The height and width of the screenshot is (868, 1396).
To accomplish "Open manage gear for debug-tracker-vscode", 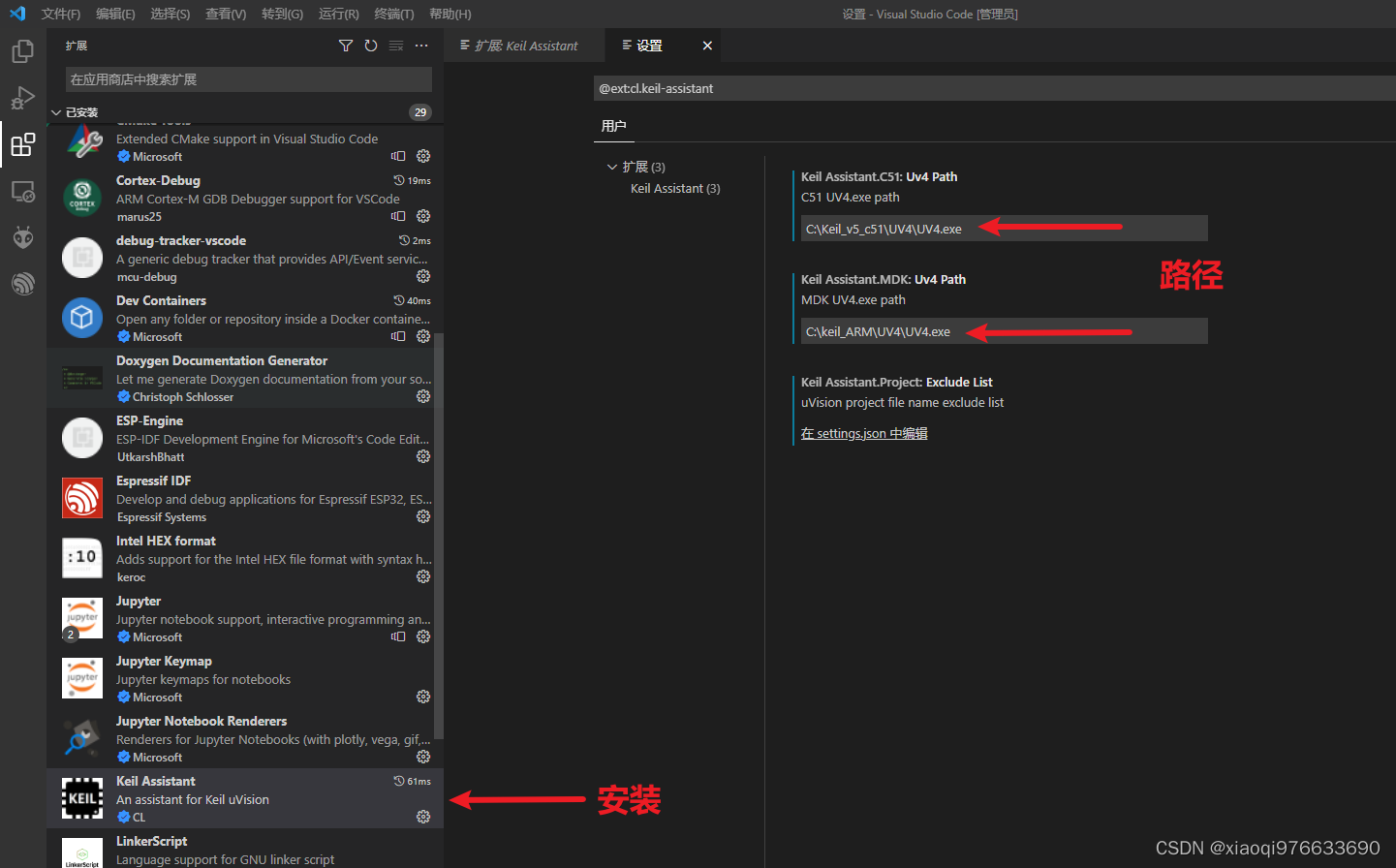I will [423, 276].
